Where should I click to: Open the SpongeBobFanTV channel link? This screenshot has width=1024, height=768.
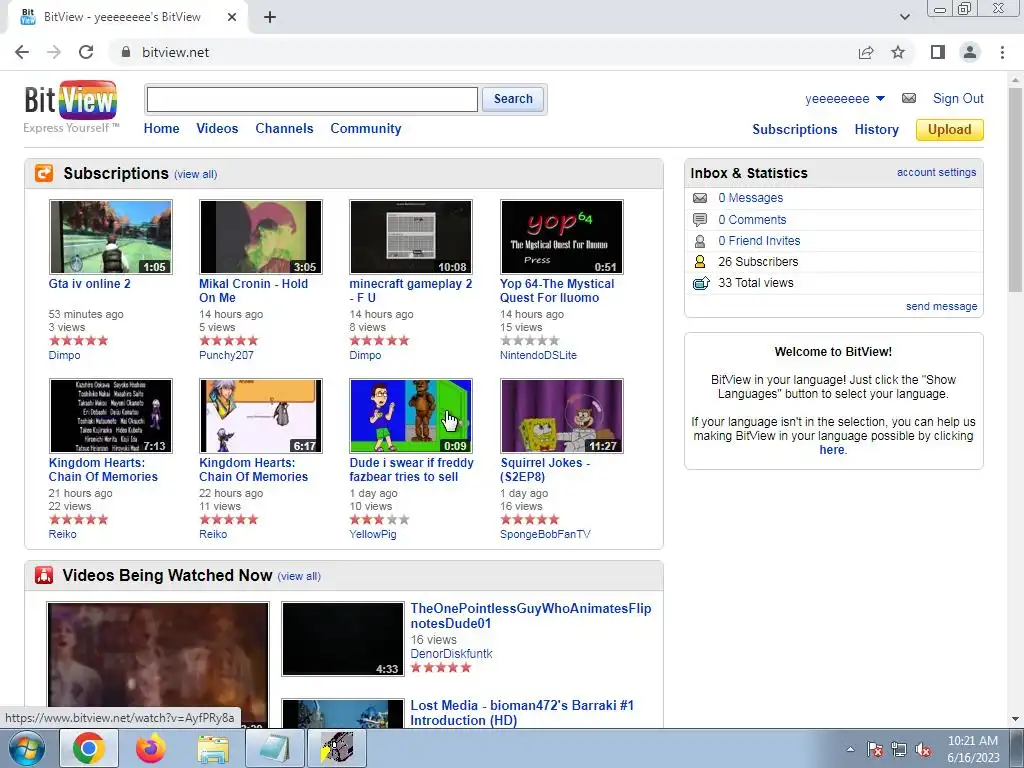tap(545, 534)
